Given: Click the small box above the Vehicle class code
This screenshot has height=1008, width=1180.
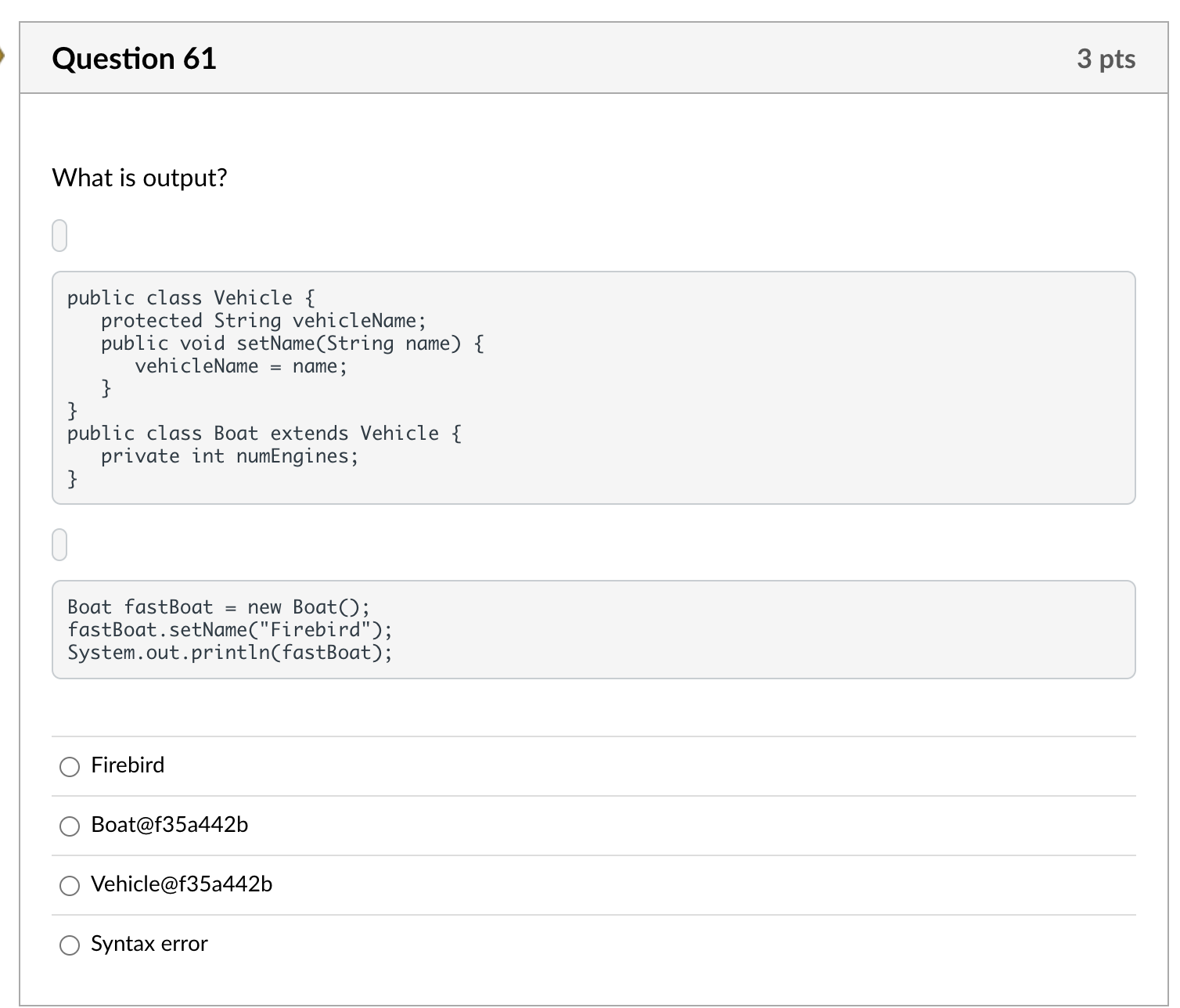Looking at the screenshot, I should [x=59, y=236].
